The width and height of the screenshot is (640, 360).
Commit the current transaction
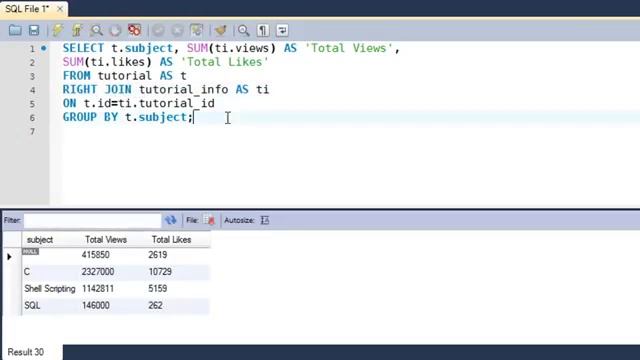[x=158, y=30]
